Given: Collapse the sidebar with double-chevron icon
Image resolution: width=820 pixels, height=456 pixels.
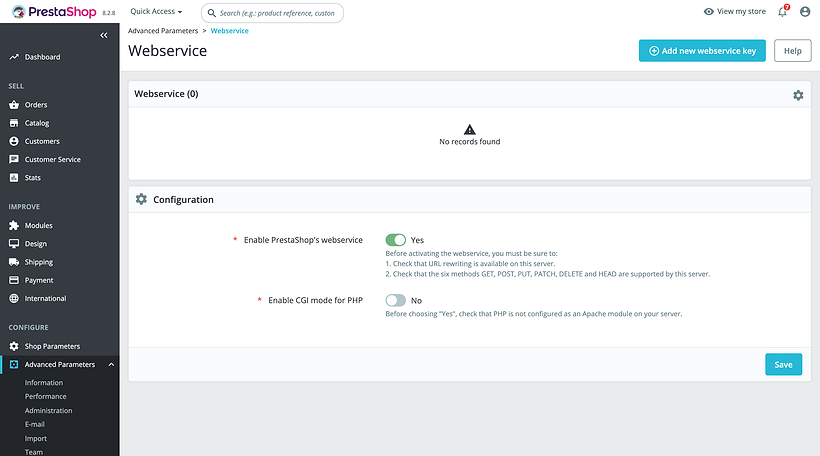Looking at the screenshot, I should point(104,35).
